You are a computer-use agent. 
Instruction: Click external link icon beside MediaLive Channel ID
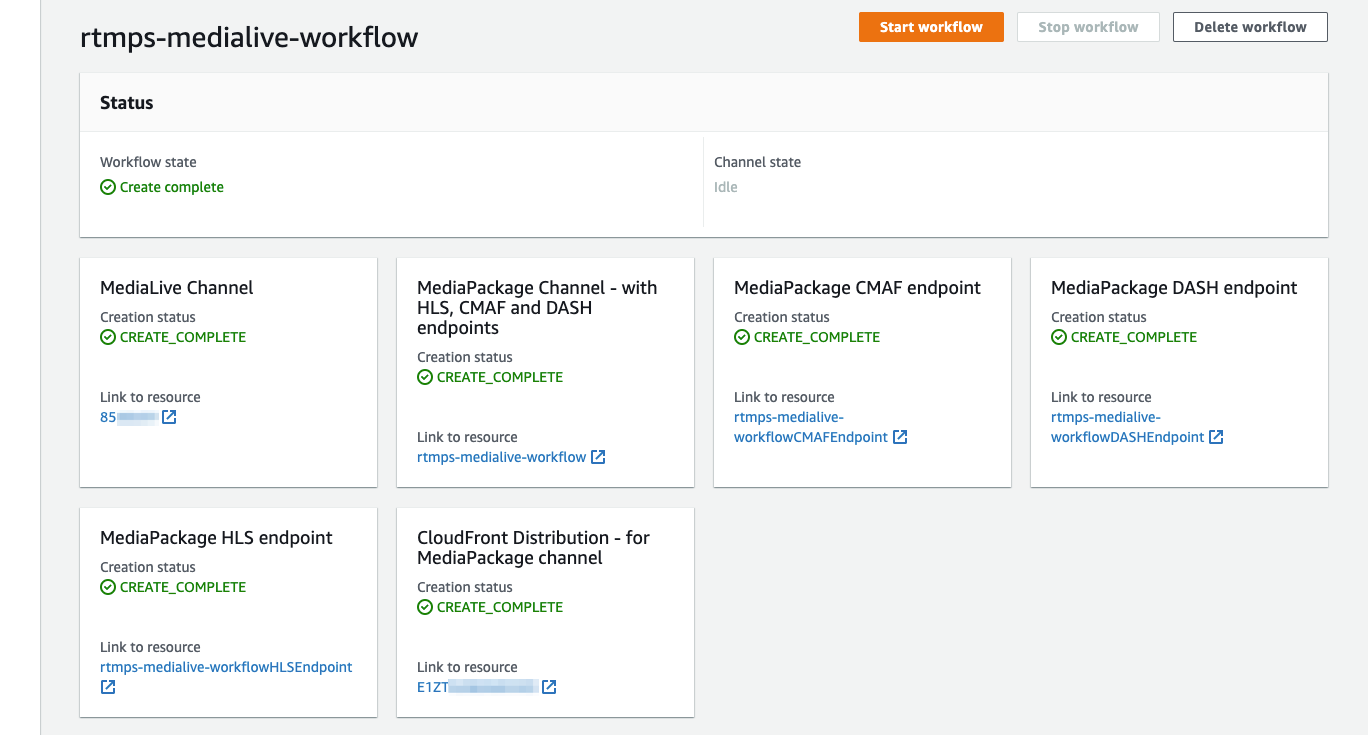point(169,417)
